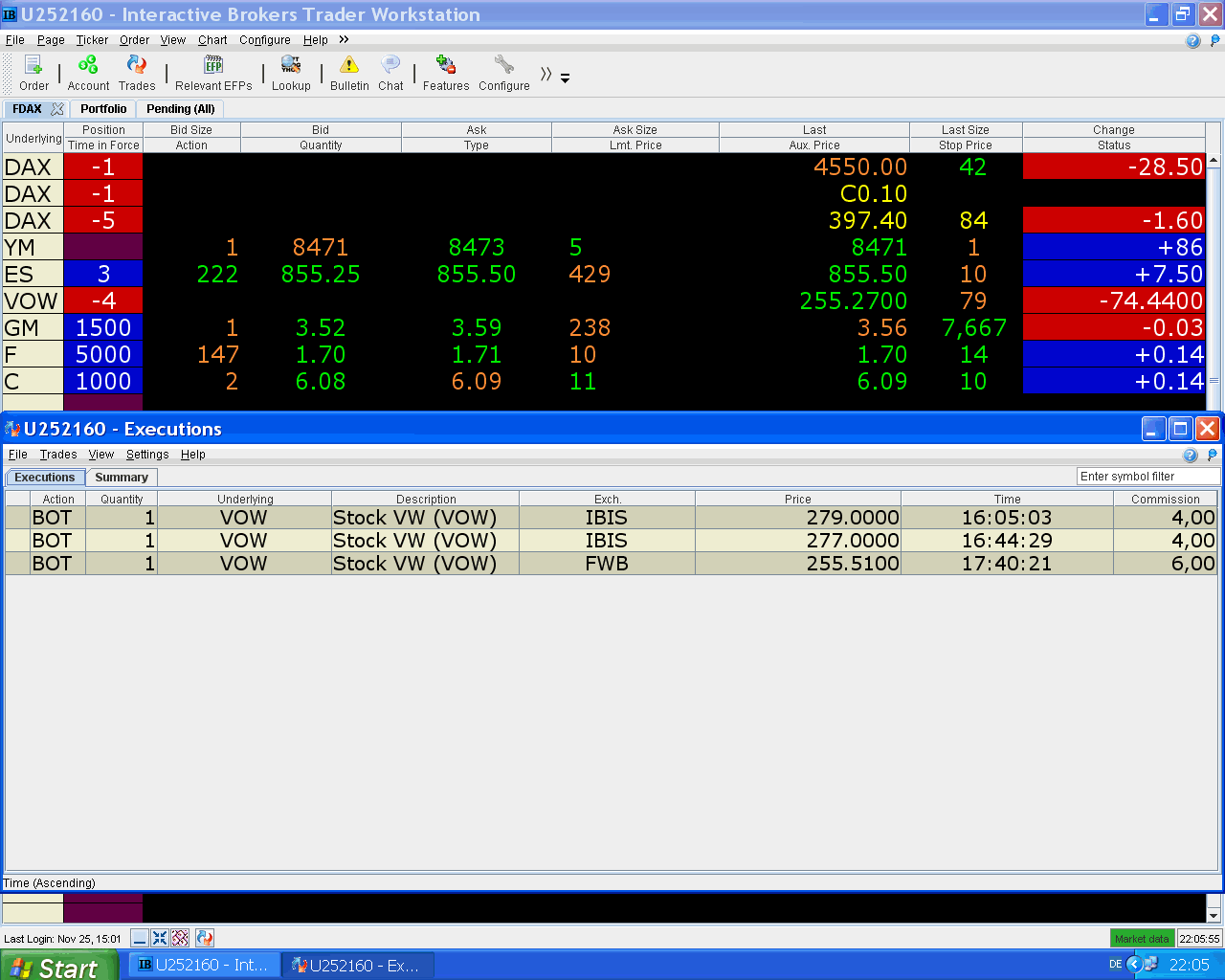Click the VOW underlying in watchlist
The image size is (1225, 980).
pos(33,301)
